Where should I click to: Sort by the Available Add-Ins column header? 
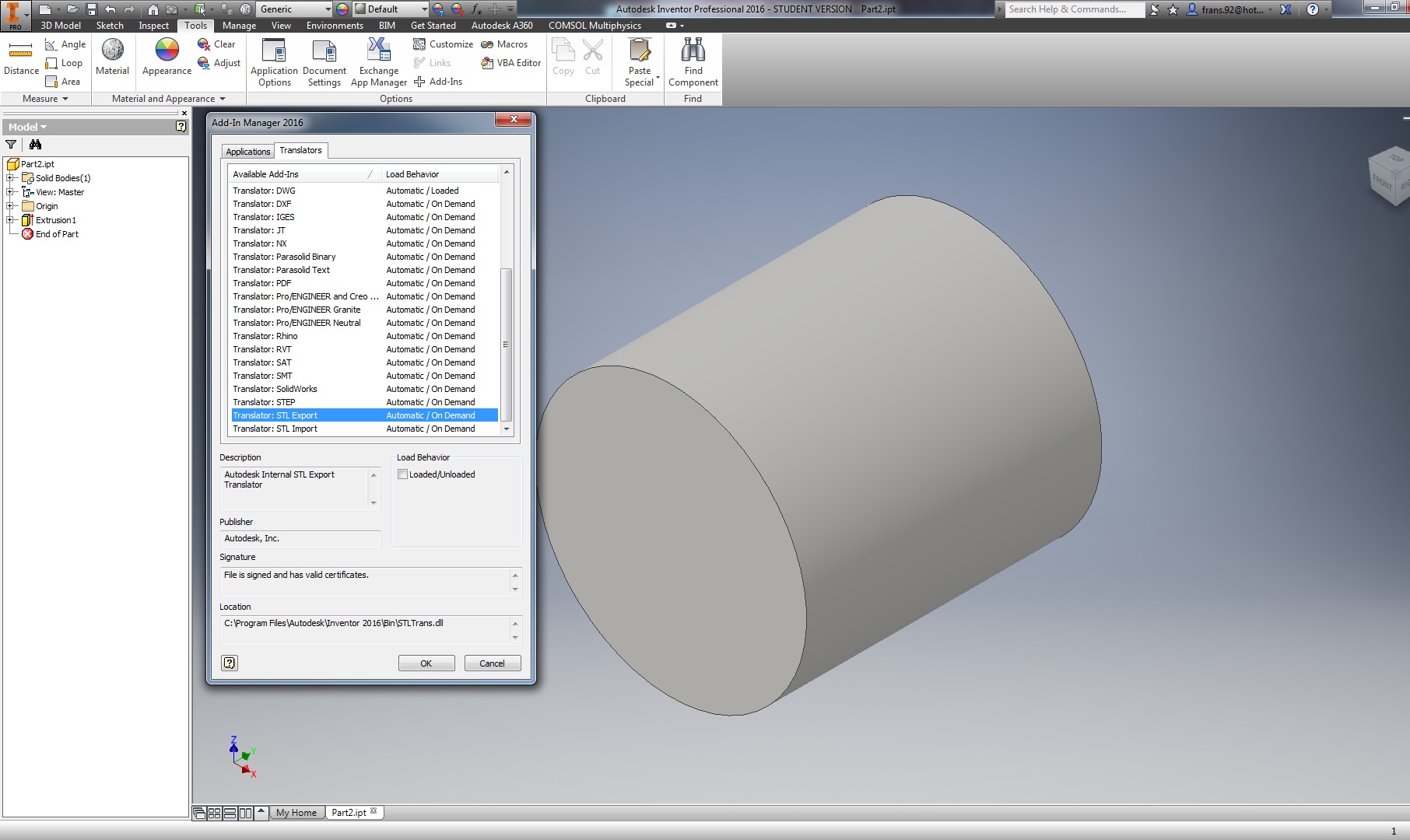[x=303, y=174]
